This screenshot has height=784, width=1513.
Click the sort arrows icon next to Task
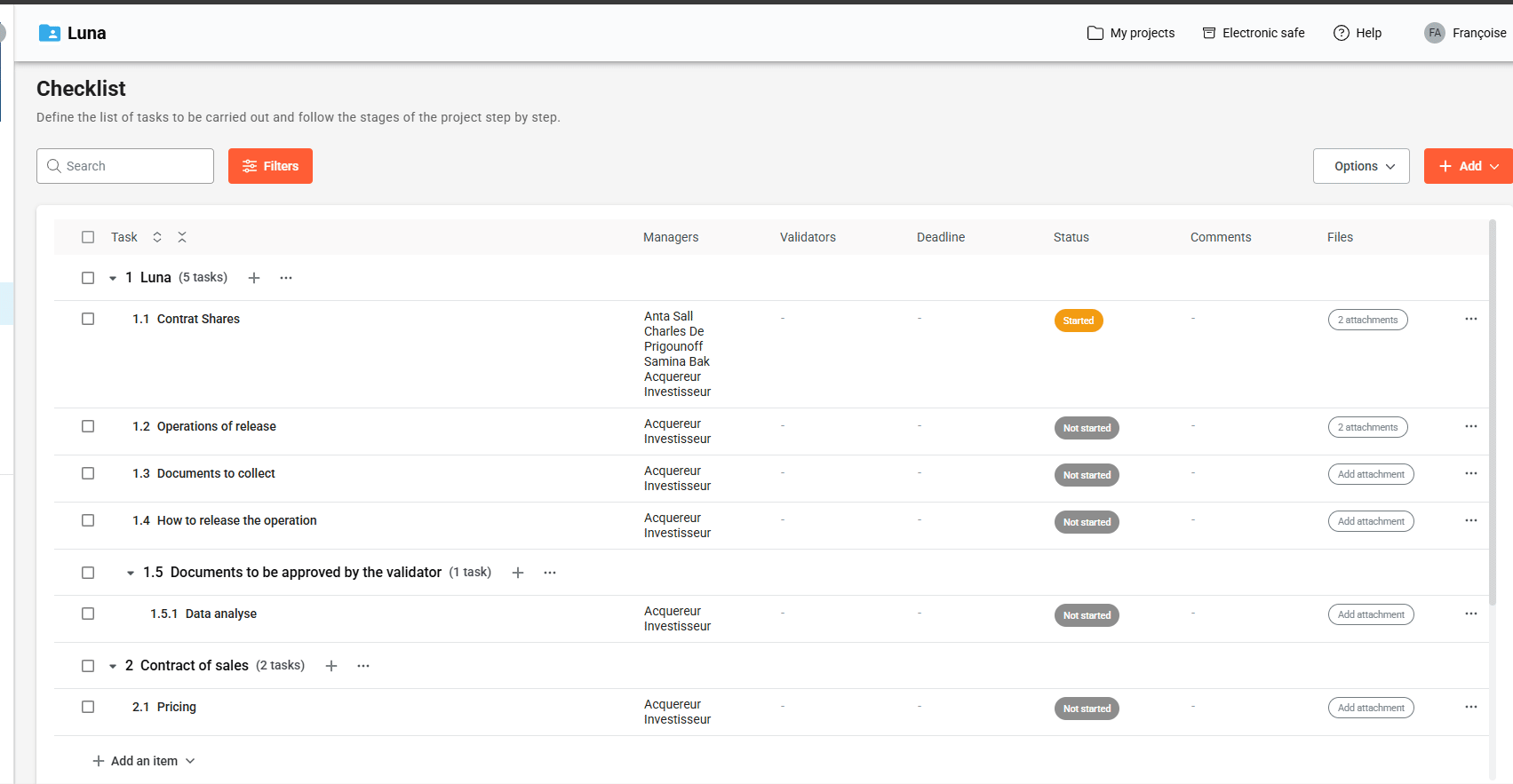pos(157,237)
